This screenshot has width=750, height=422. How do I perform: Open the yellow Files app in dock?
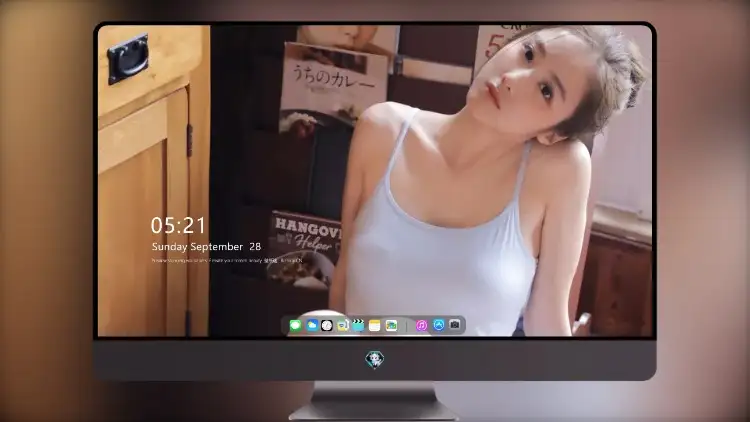coord(342,326)
